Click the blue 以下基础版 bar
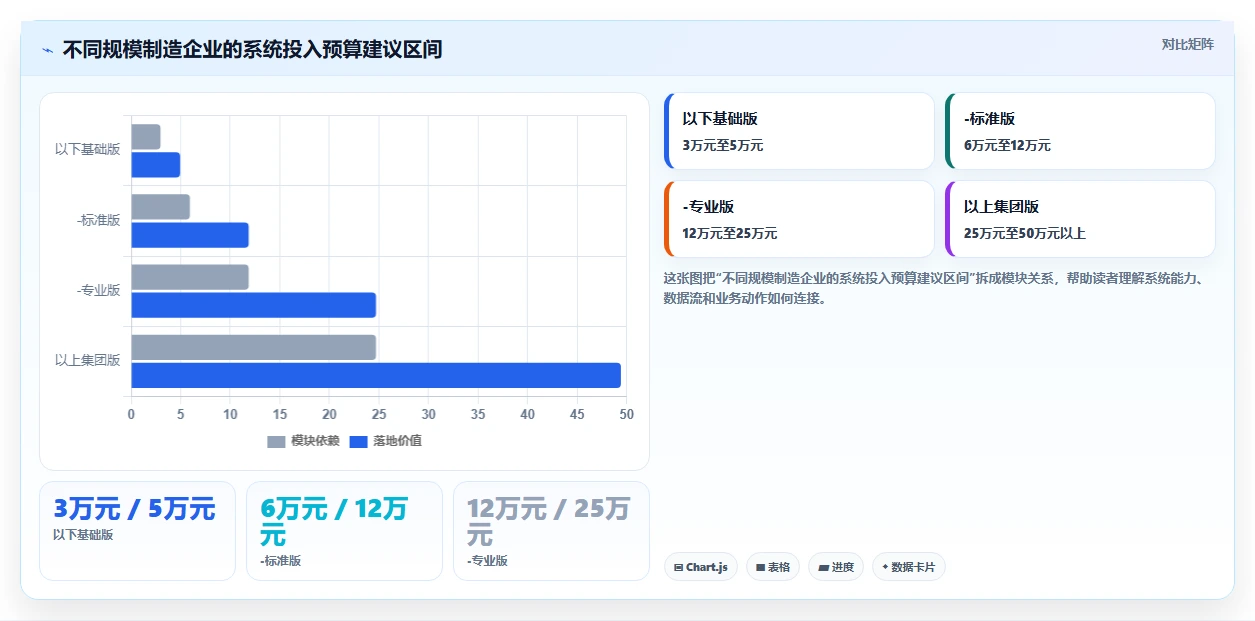 [156, 165]
